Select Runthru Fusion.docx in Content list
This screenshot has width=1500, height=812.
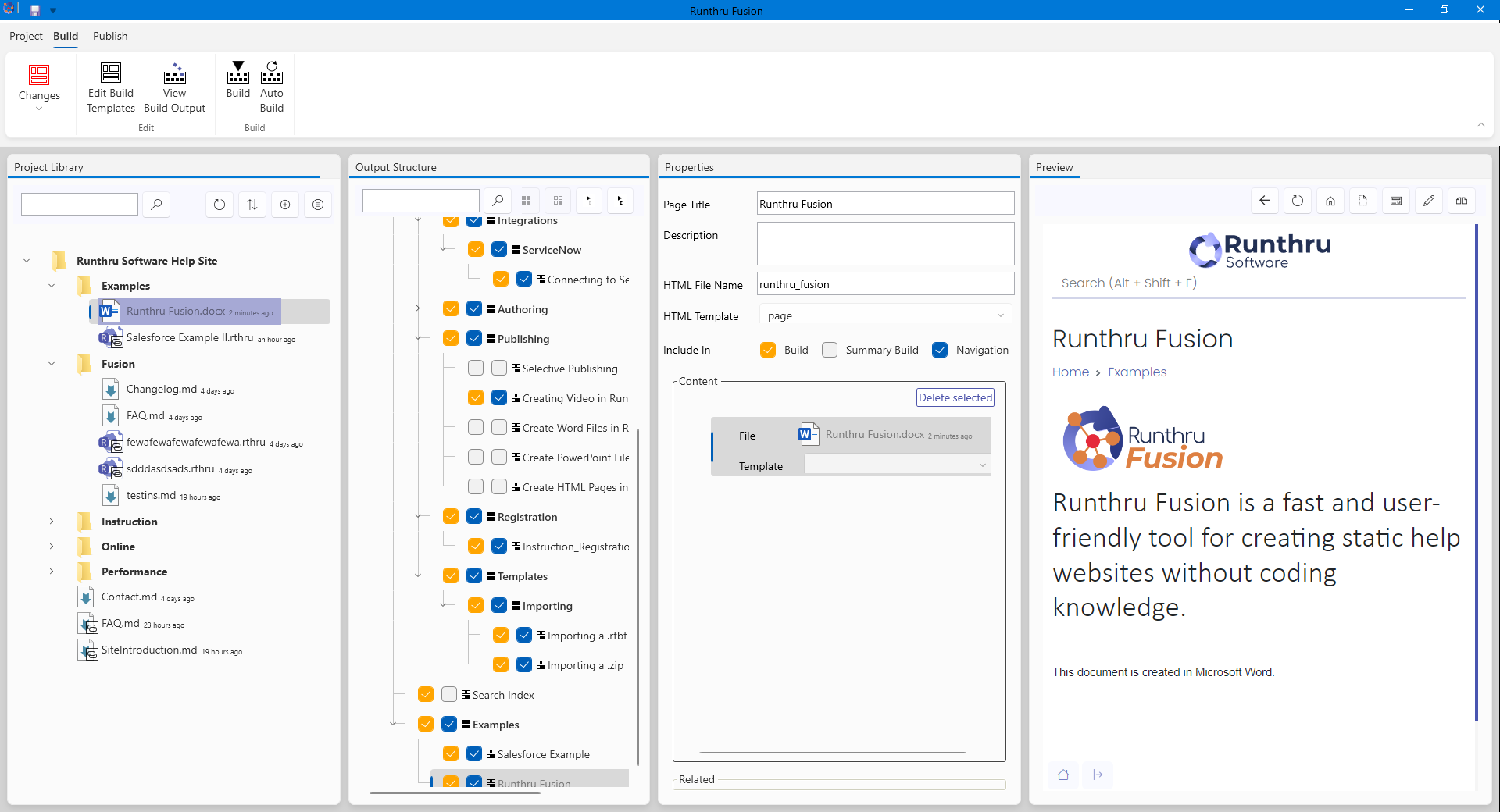[885, 435]
